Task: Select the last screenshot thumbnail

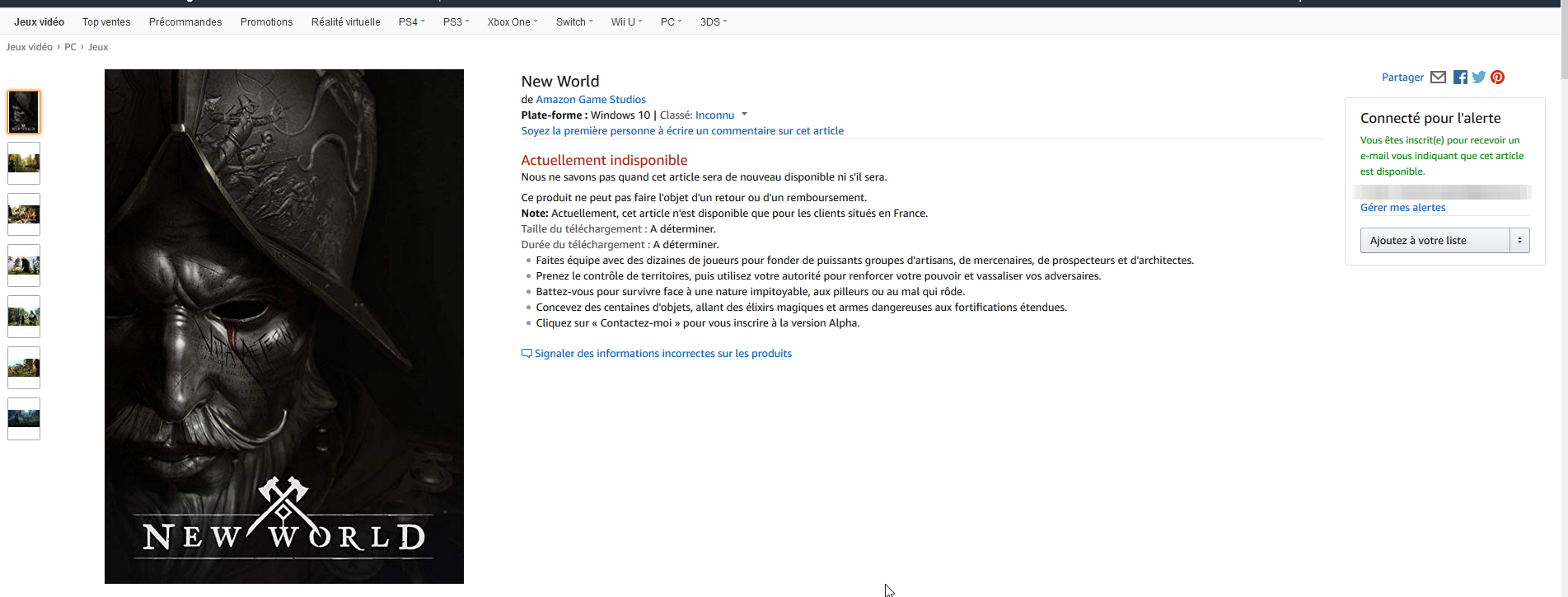Action: click(24, 419)
